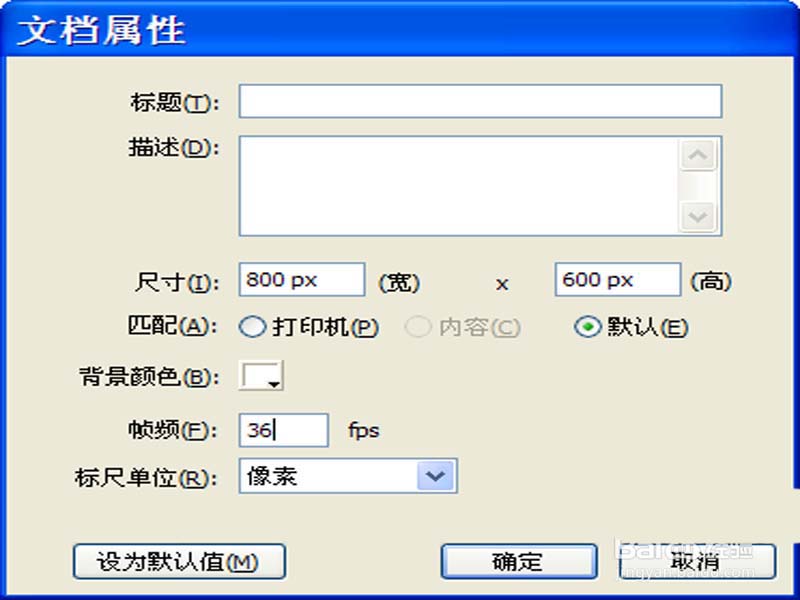Click the 设为默认值(M) button
Screen dimensions: 800x600
coord(179,562)
